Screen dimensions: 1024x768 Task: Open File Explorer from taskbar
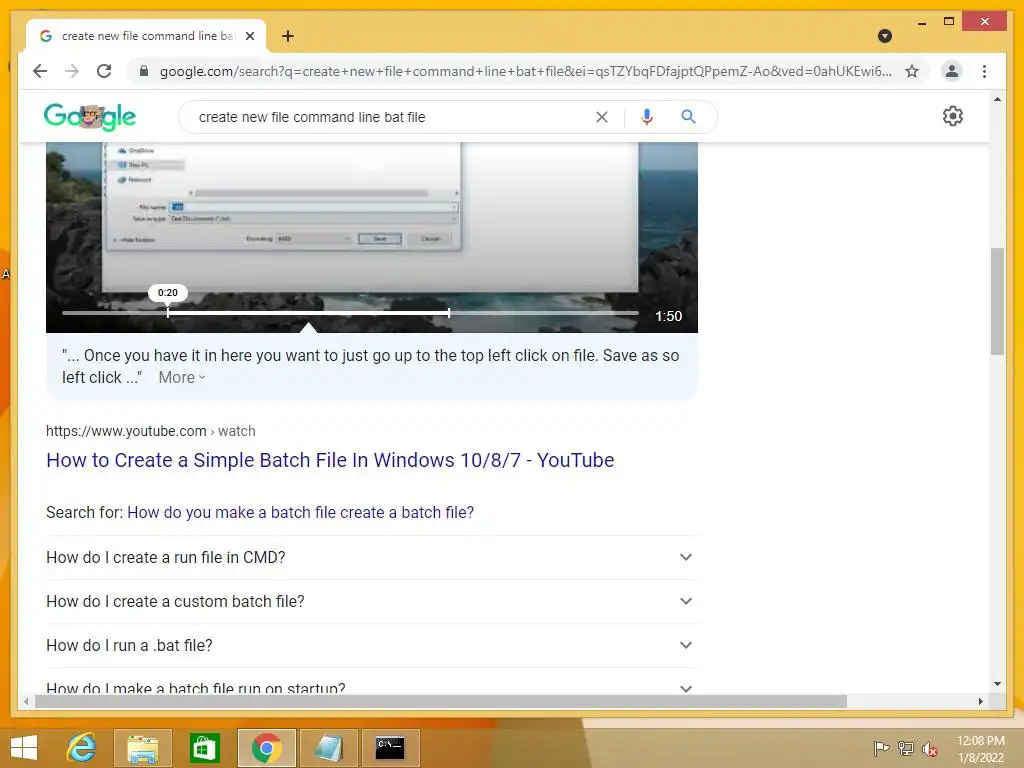[x=143, y=748]
